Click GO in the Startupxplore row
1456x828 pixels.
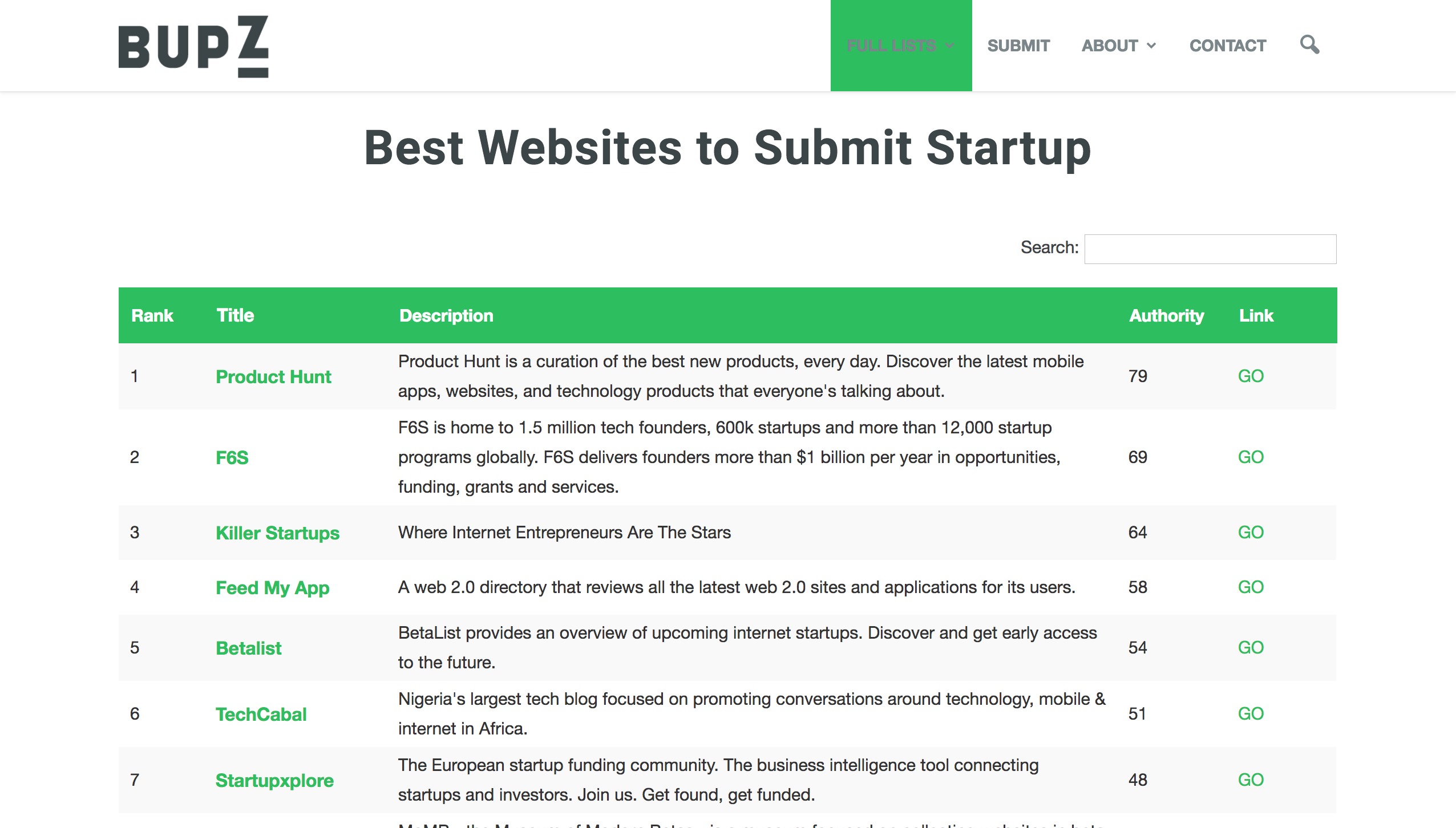click(x=1251, y=780)
